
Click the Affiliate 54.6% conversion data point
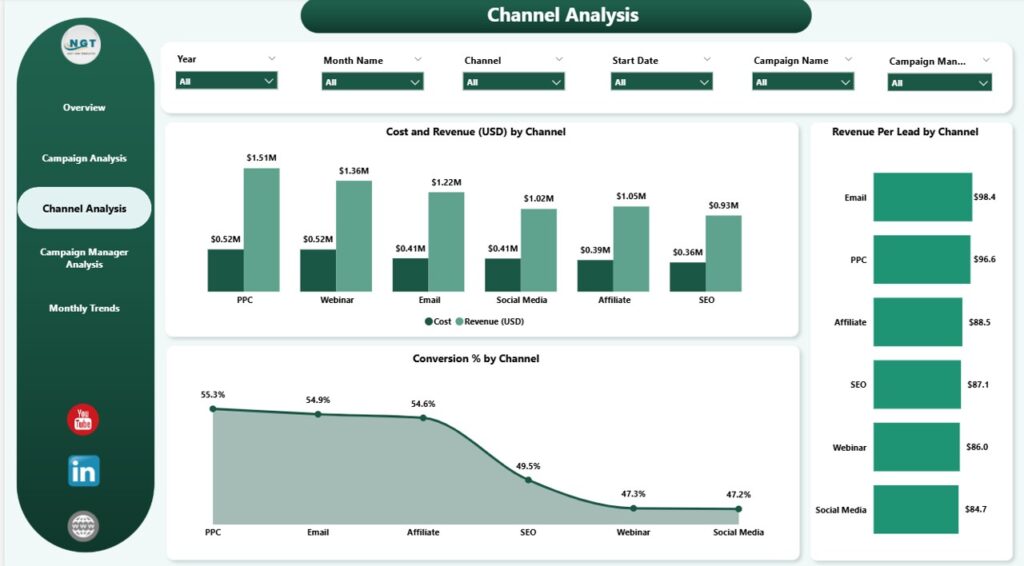(x=423, y=418)
